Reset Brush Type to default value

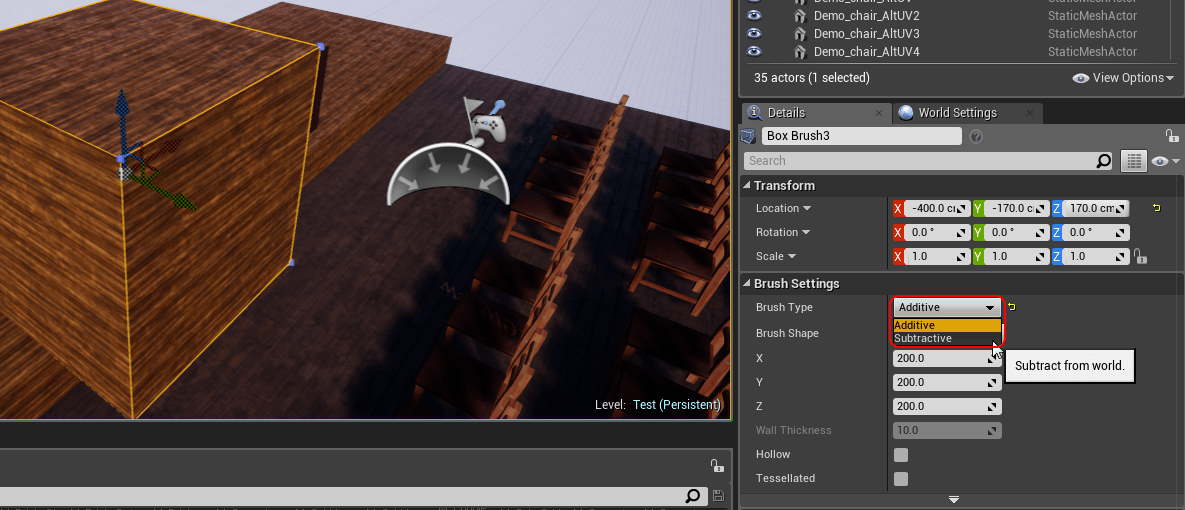coord(1011,307)
